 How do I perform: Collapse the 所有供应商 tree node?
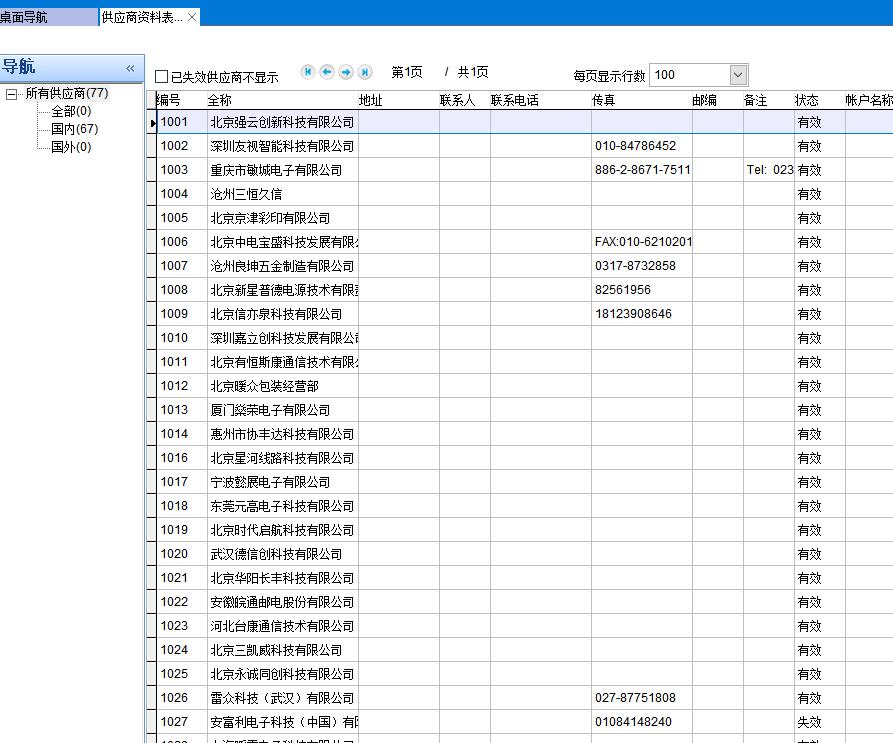point(11,94)
